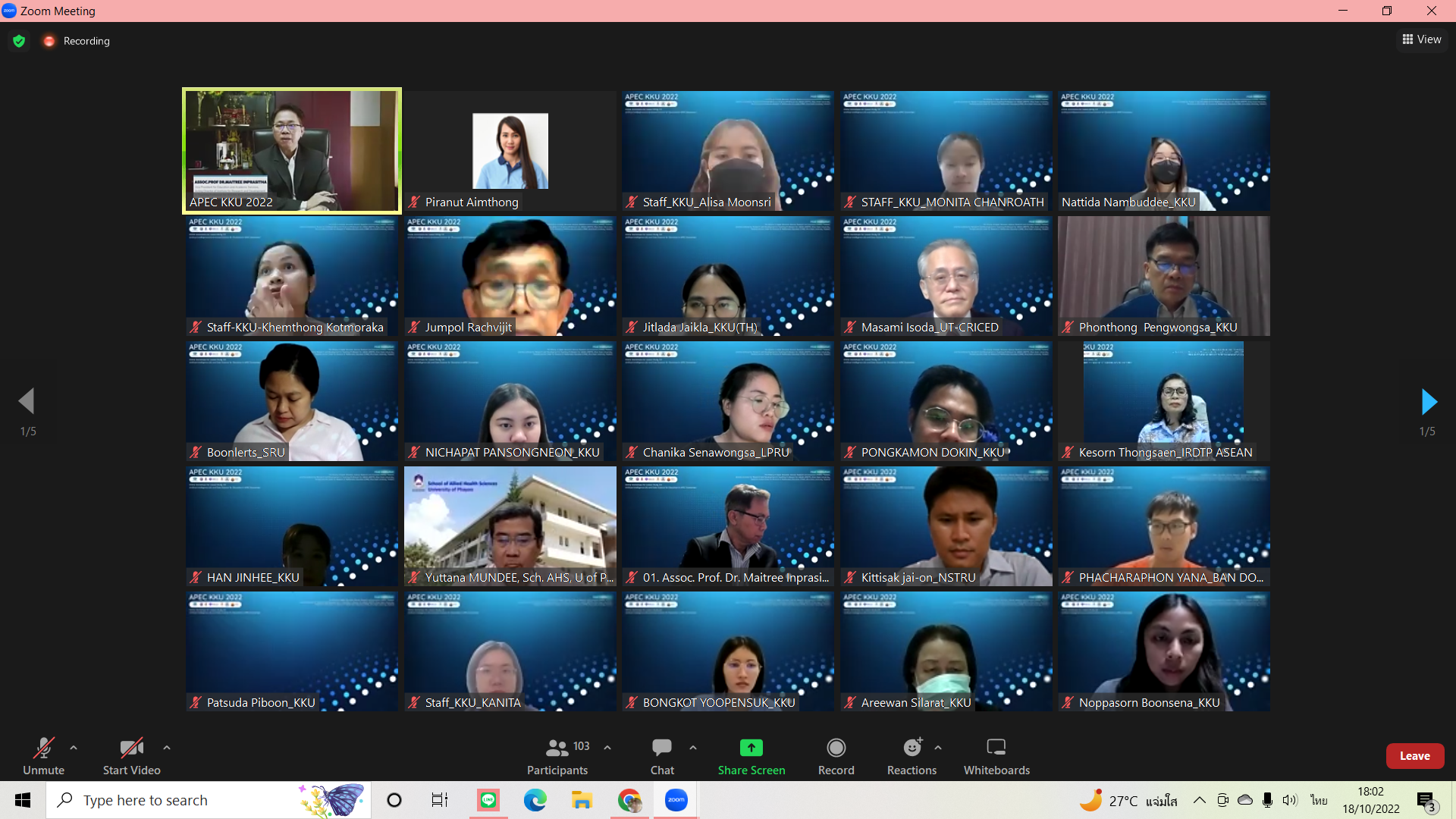
Task: Open the View layout menu
Action: coord(1422,39)
